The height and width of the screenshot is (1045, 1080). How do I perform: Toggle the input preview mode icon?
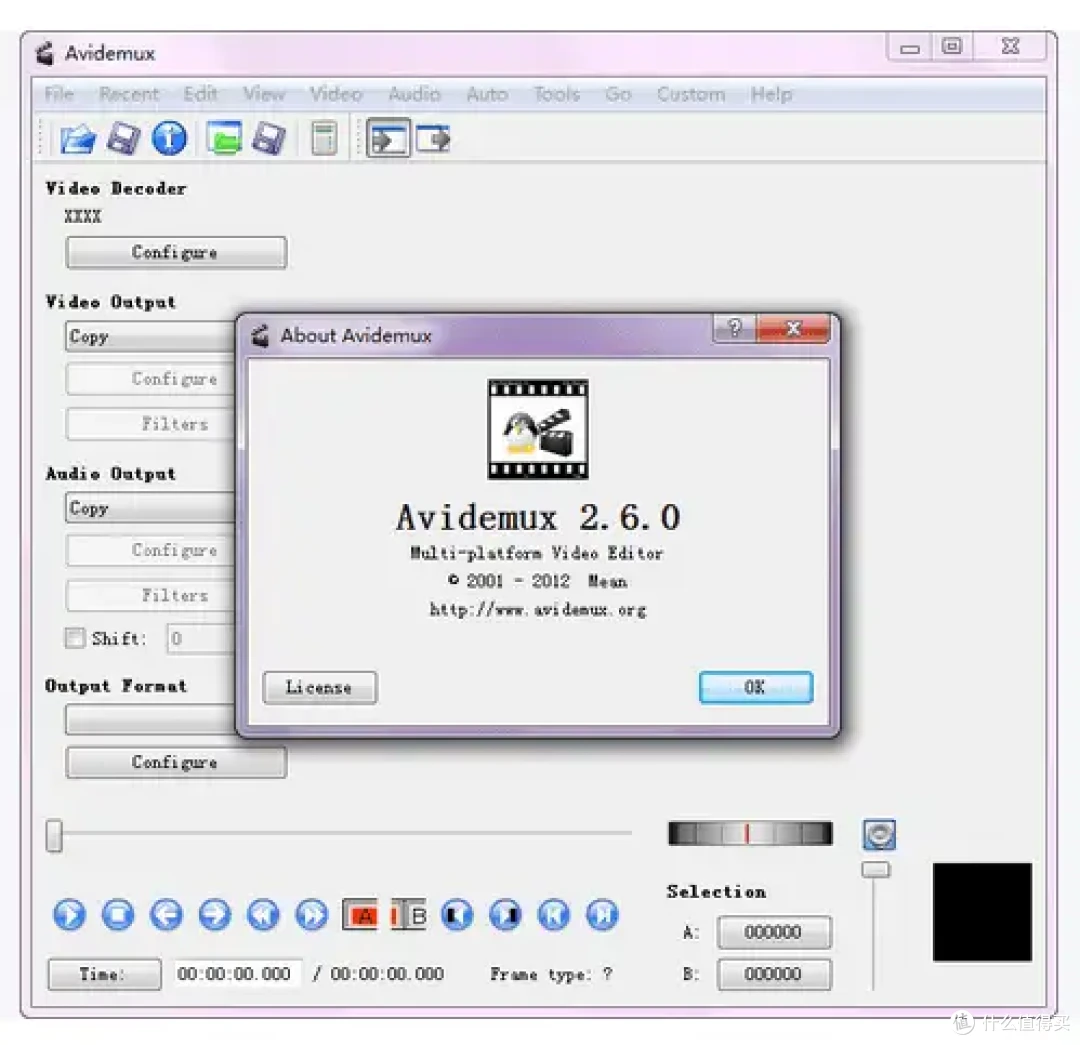tap(388, 138)
